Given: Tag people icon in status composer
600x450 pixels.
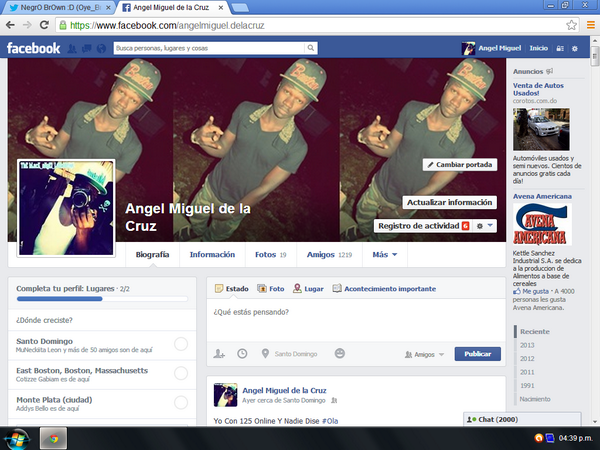Looking at the screenshot, I should pyautogui.click(x=219, y=354).
